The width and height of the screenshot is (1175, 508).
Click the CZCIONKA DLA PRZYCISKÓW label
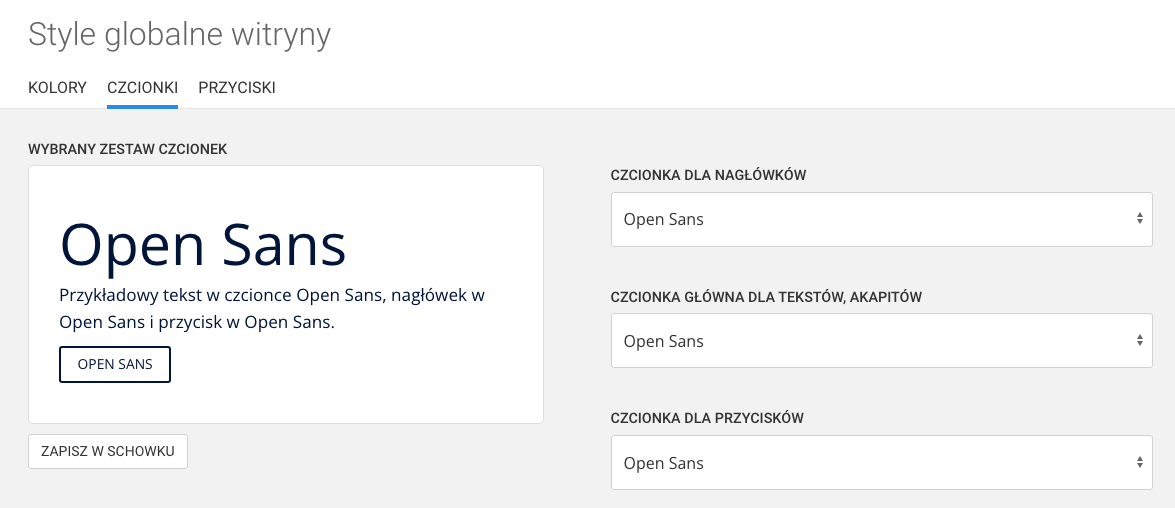pyautogui.click(x=707, y=418)
